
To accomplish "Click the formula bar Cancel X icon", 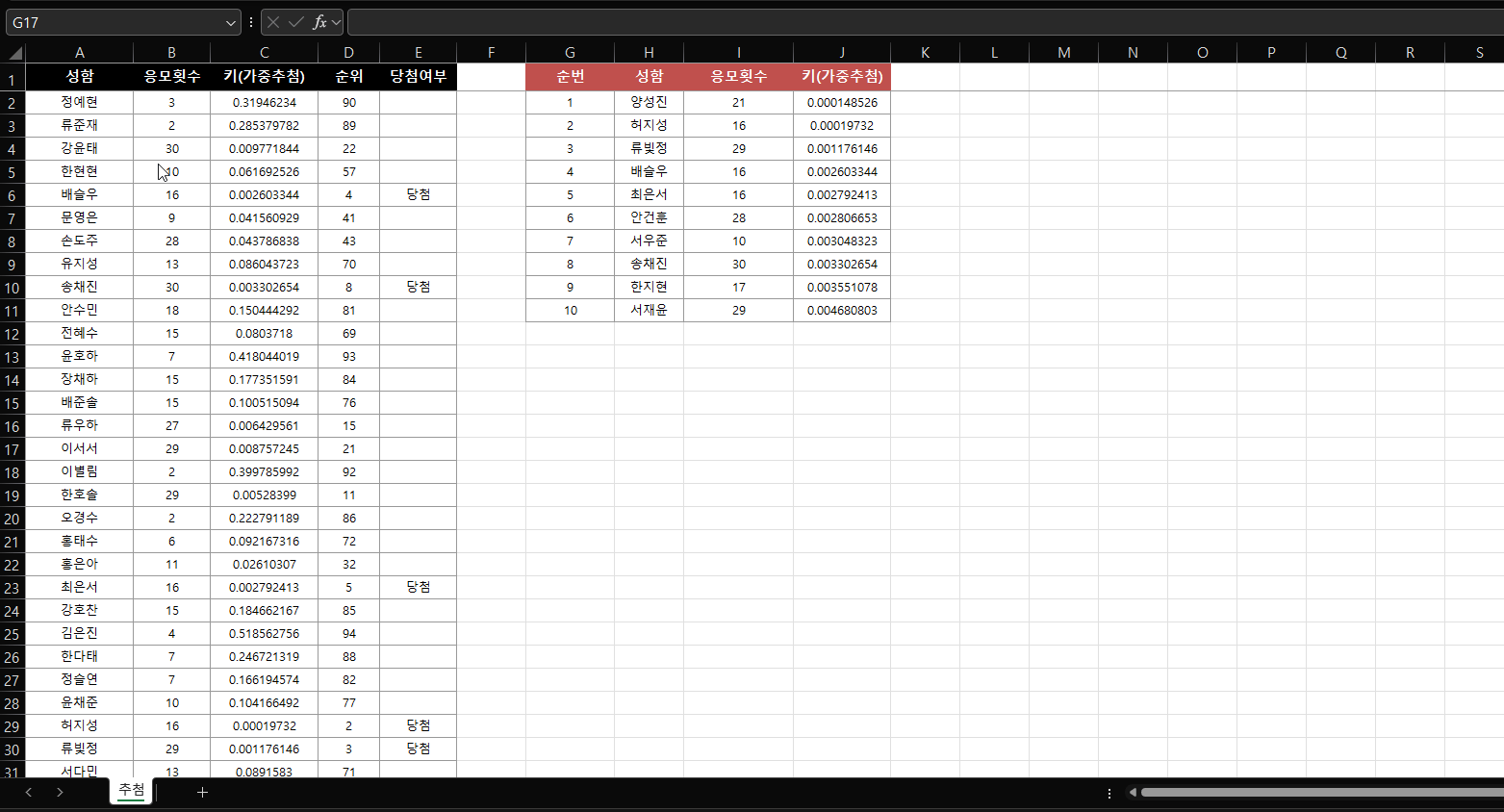I will click(x=273, y=22).
